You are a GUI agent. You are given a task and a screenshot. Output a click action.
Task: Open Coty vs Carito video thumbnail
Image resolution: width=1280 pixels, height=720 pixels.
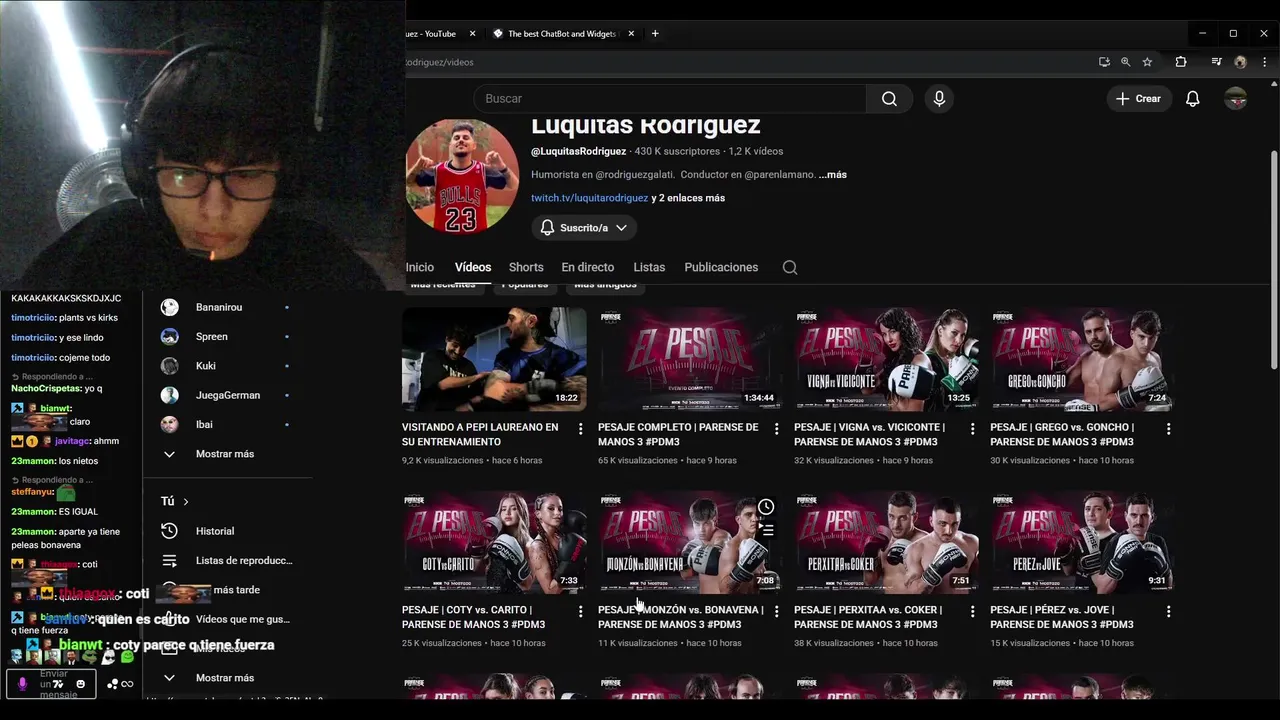(494, 542)
